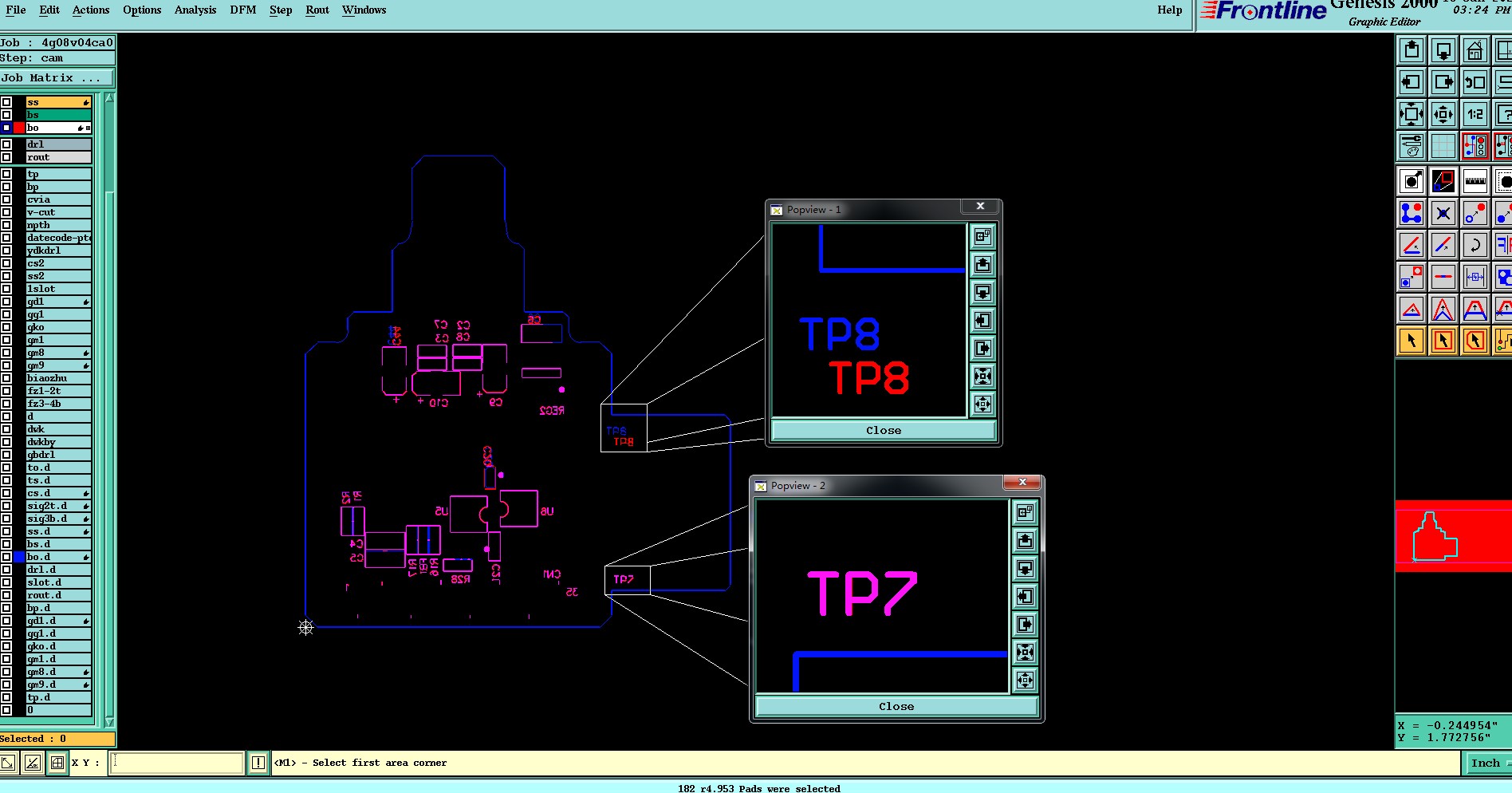
Task: Select the v-cut layer row
Action: (x=58, y=212)
